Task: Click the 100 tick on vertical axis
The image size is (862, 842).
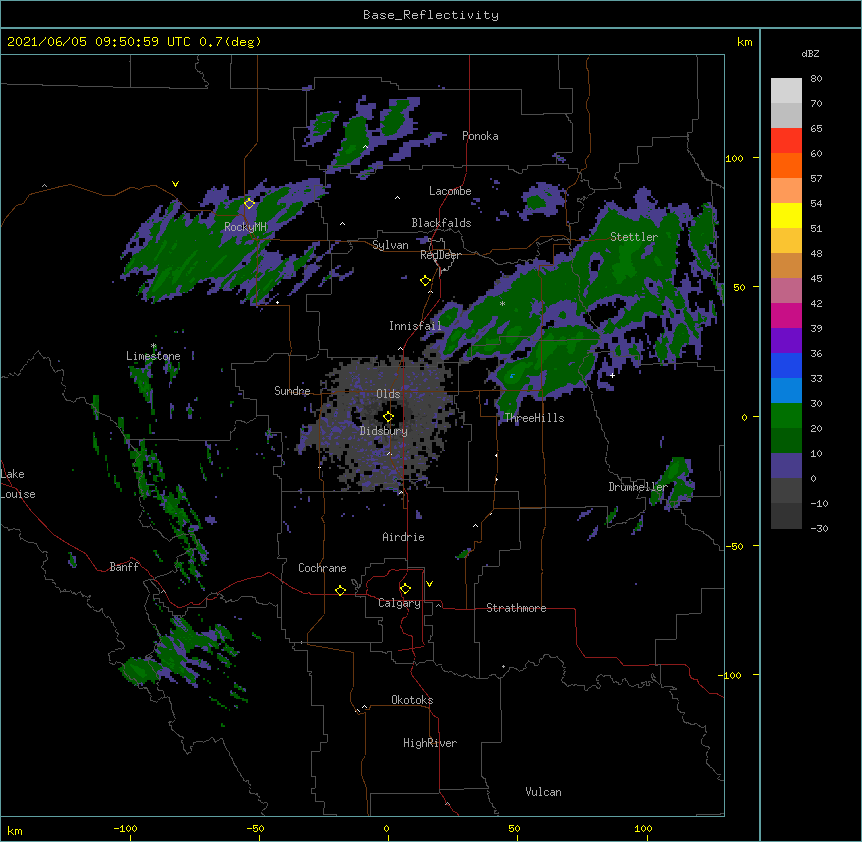Action: pos(734,158)
